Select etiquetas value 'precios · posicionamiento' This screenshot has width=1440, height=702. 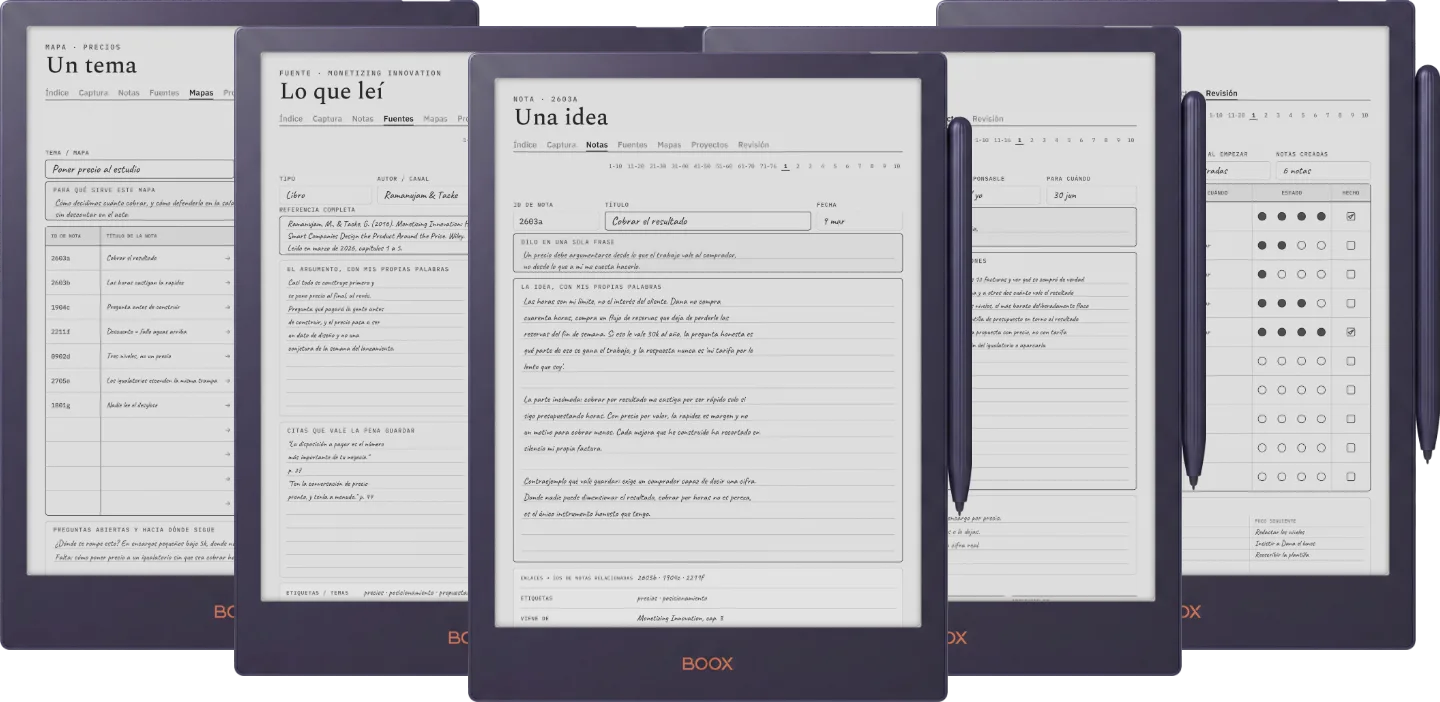pyautogui.click(x=672, y=598)
